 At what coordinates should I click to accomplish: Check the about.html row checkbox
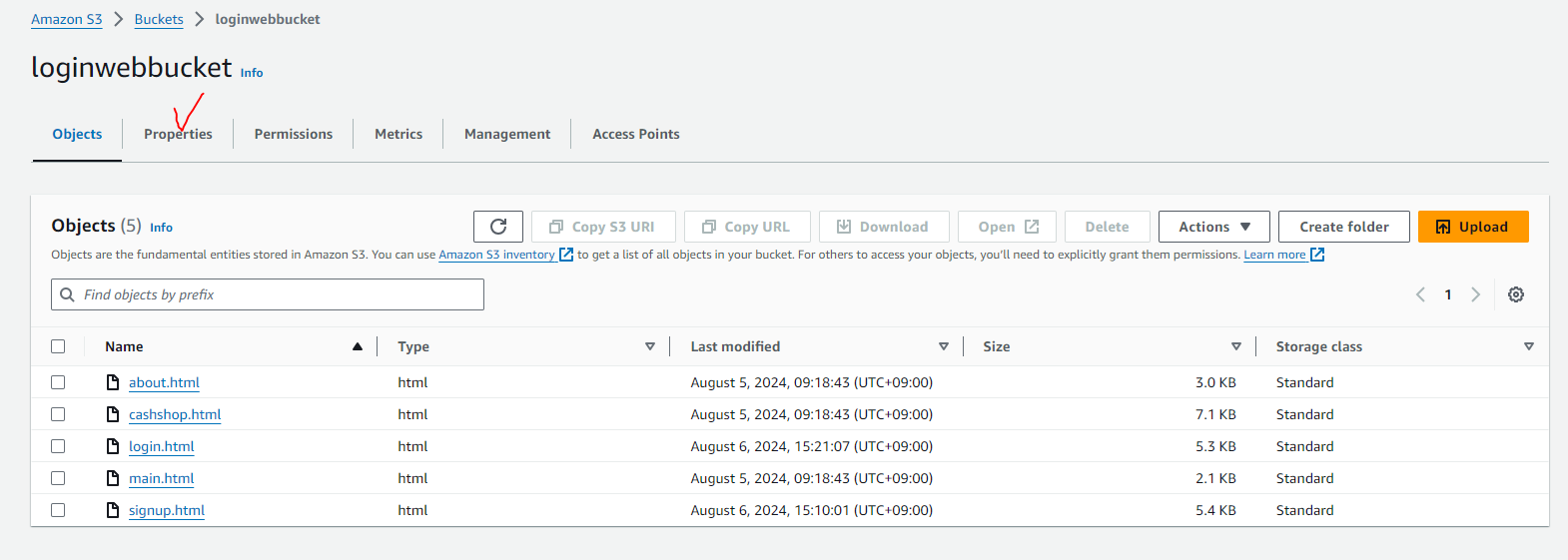tap(58, 382)
